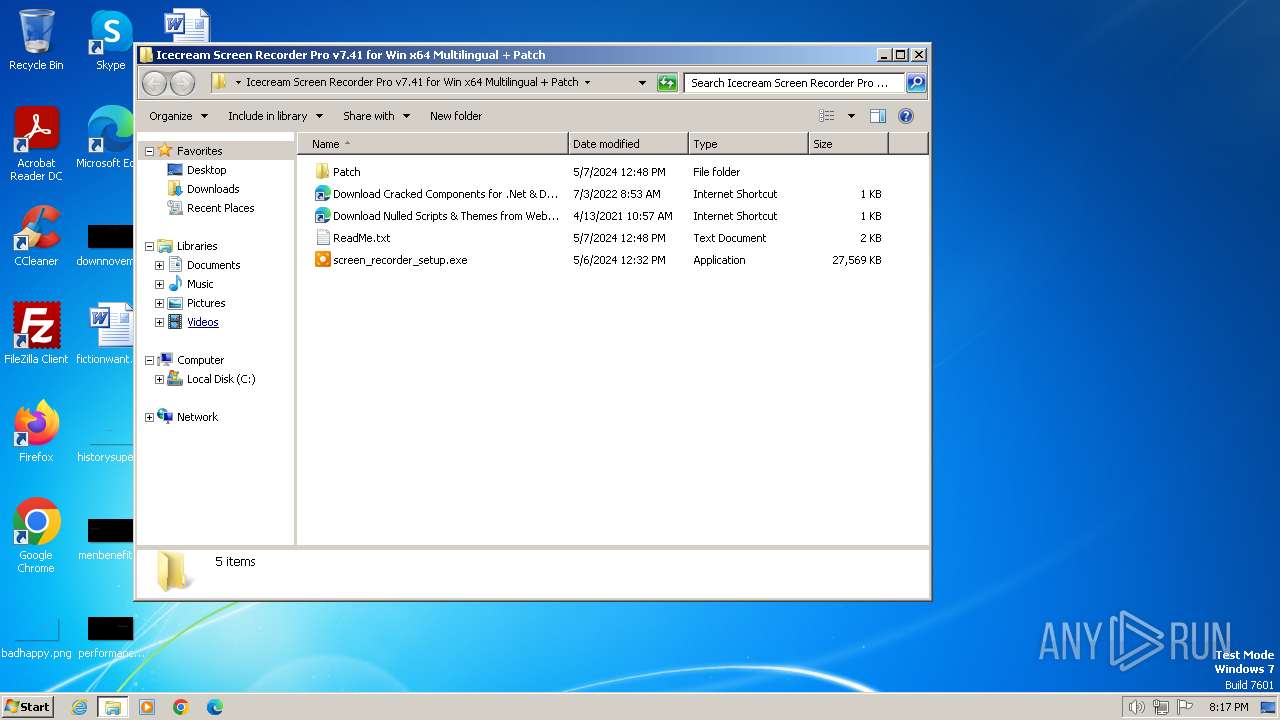Click the Search Icecream Screen Recorder field
The height and width of the screenshot is (720, 1280).
pos(794,83)
